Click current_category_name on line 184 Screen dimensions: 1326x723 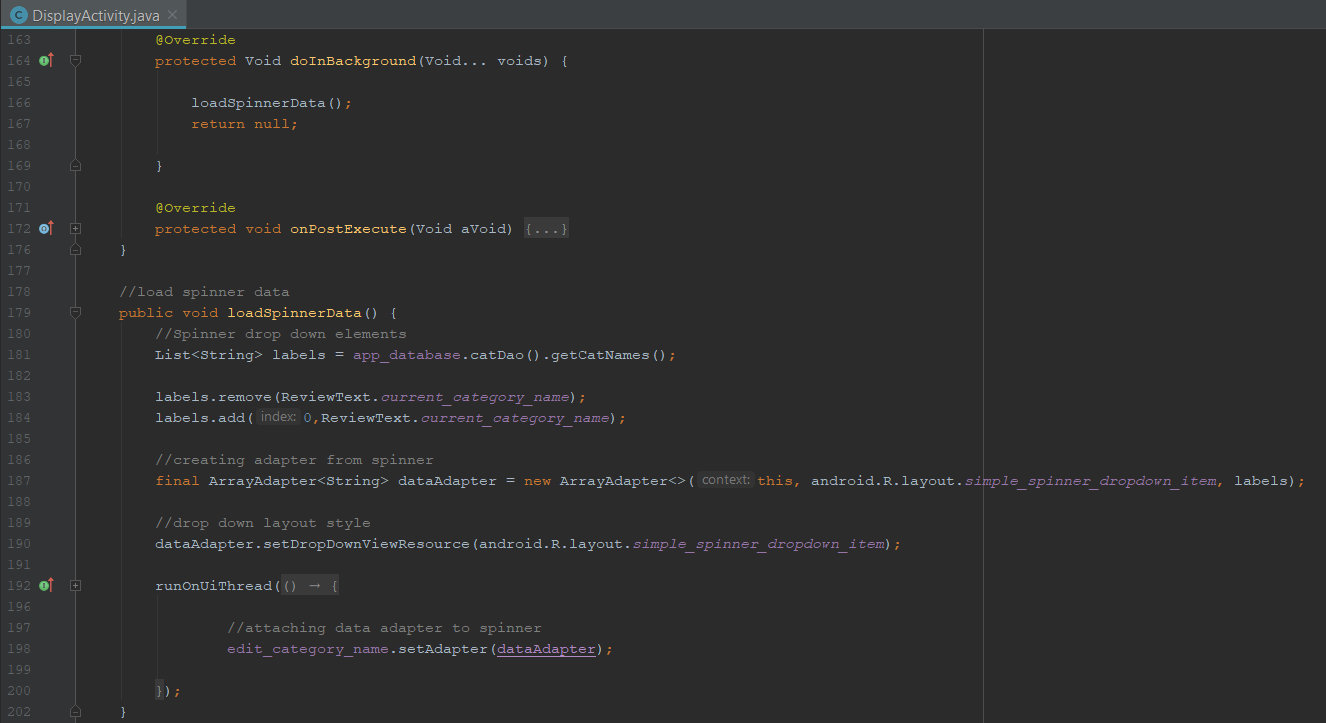[515, 418]
